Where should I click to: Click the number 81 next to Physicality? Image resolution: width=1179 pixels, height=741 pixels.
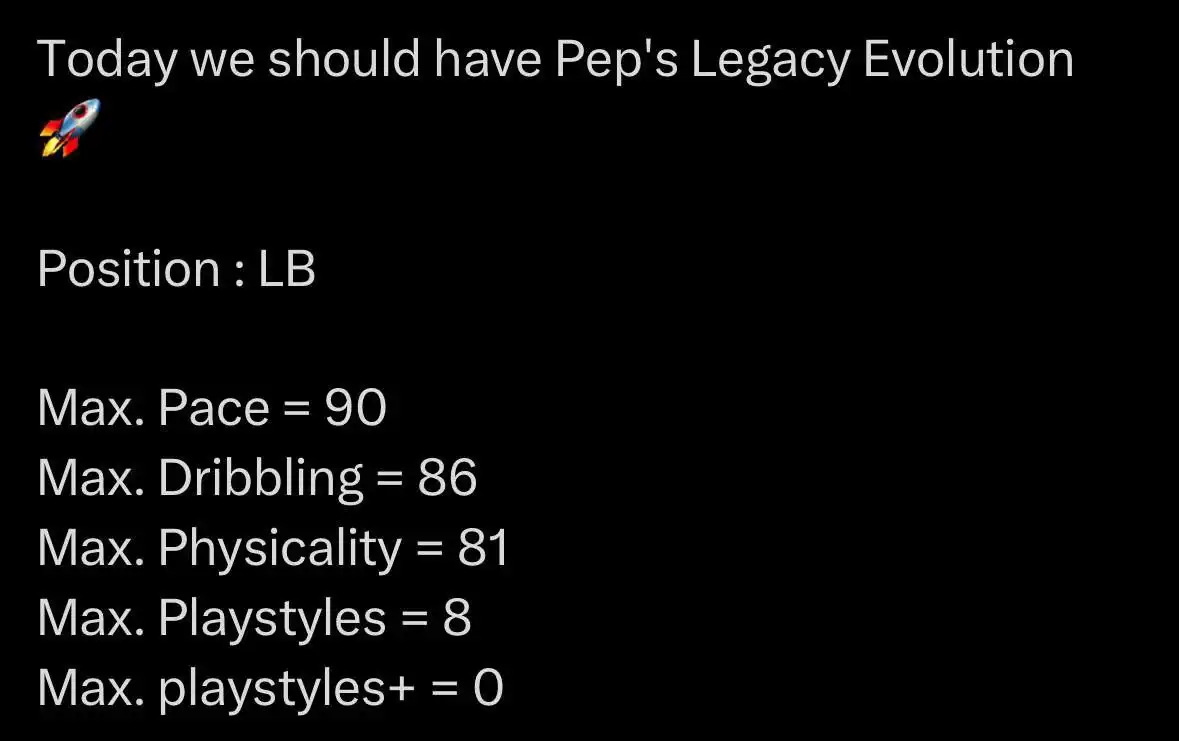coord(483,548)
